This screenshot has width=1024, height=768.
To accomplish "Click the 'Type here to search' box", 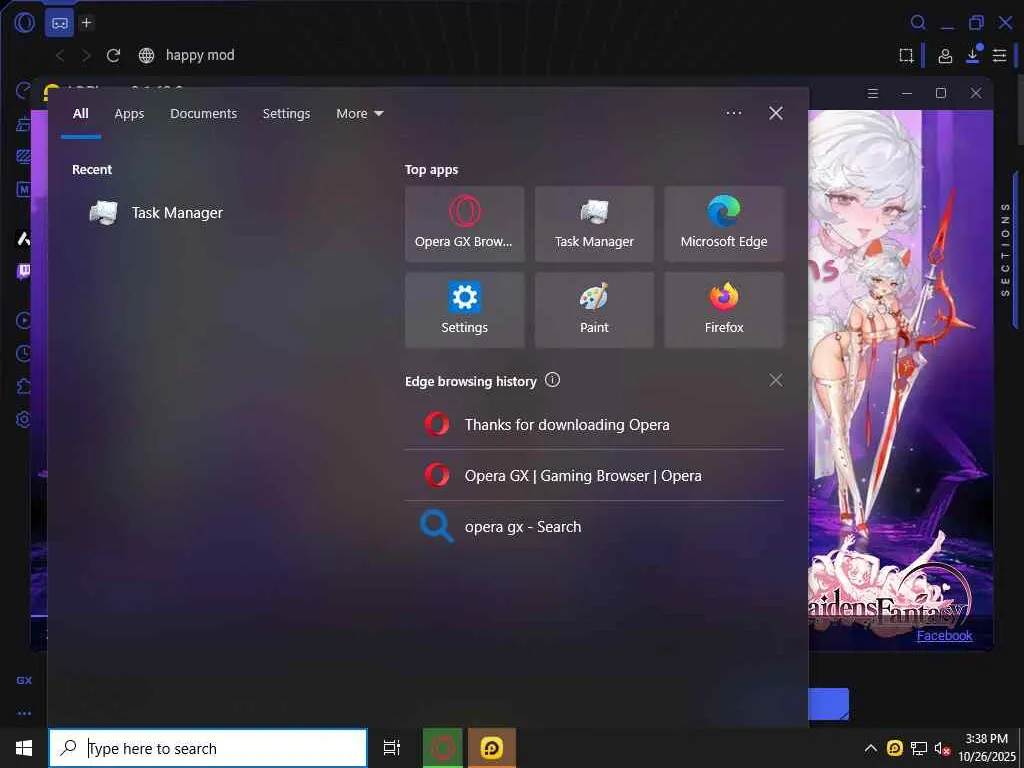I will click(208, 748).
